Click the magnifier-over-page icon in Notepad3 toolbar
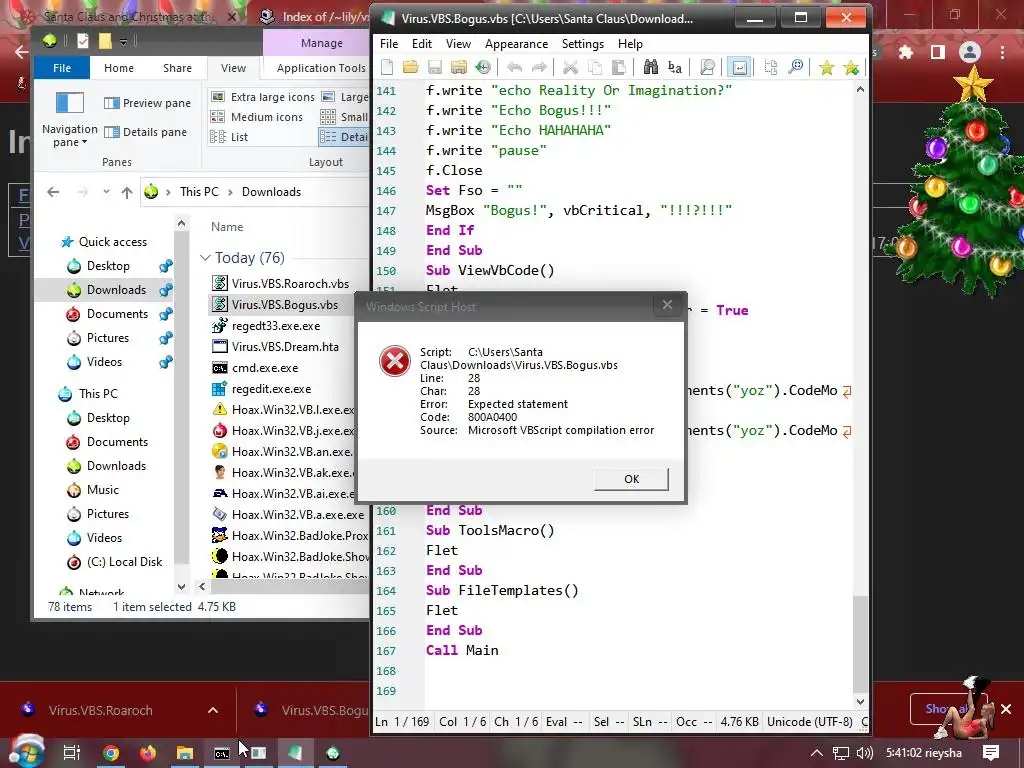The width and height of the screenshot is (1024, 768). tap(707, 67)
